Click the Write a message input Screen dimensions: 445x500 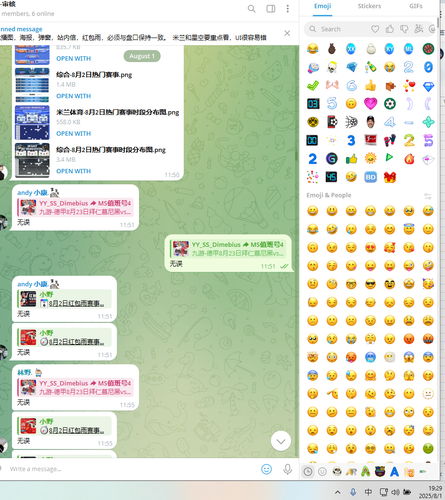[132, 469]
